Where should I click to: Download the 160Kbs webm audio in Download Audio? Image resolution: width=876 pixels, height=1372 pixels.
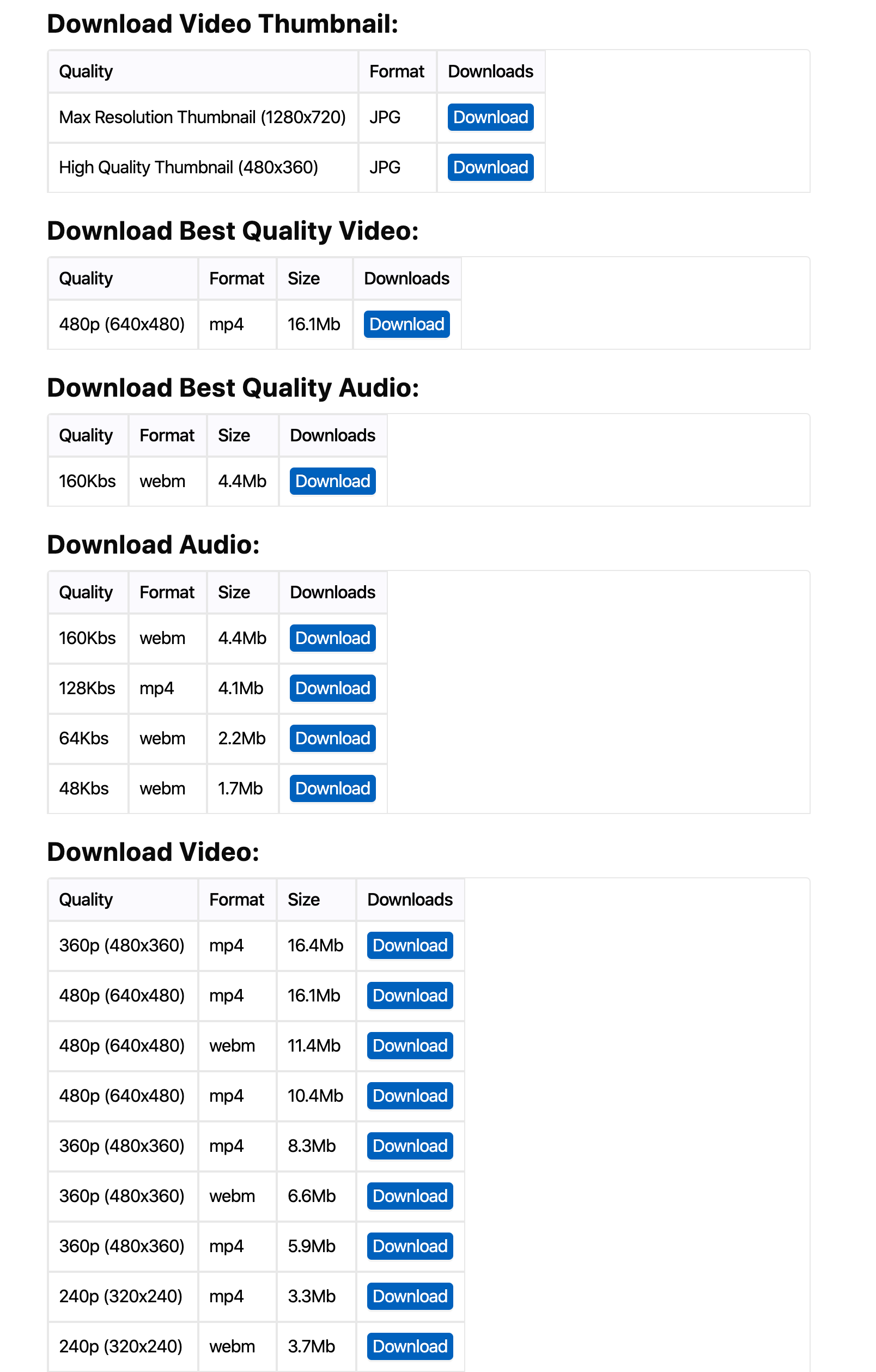(x=333, y=638)
